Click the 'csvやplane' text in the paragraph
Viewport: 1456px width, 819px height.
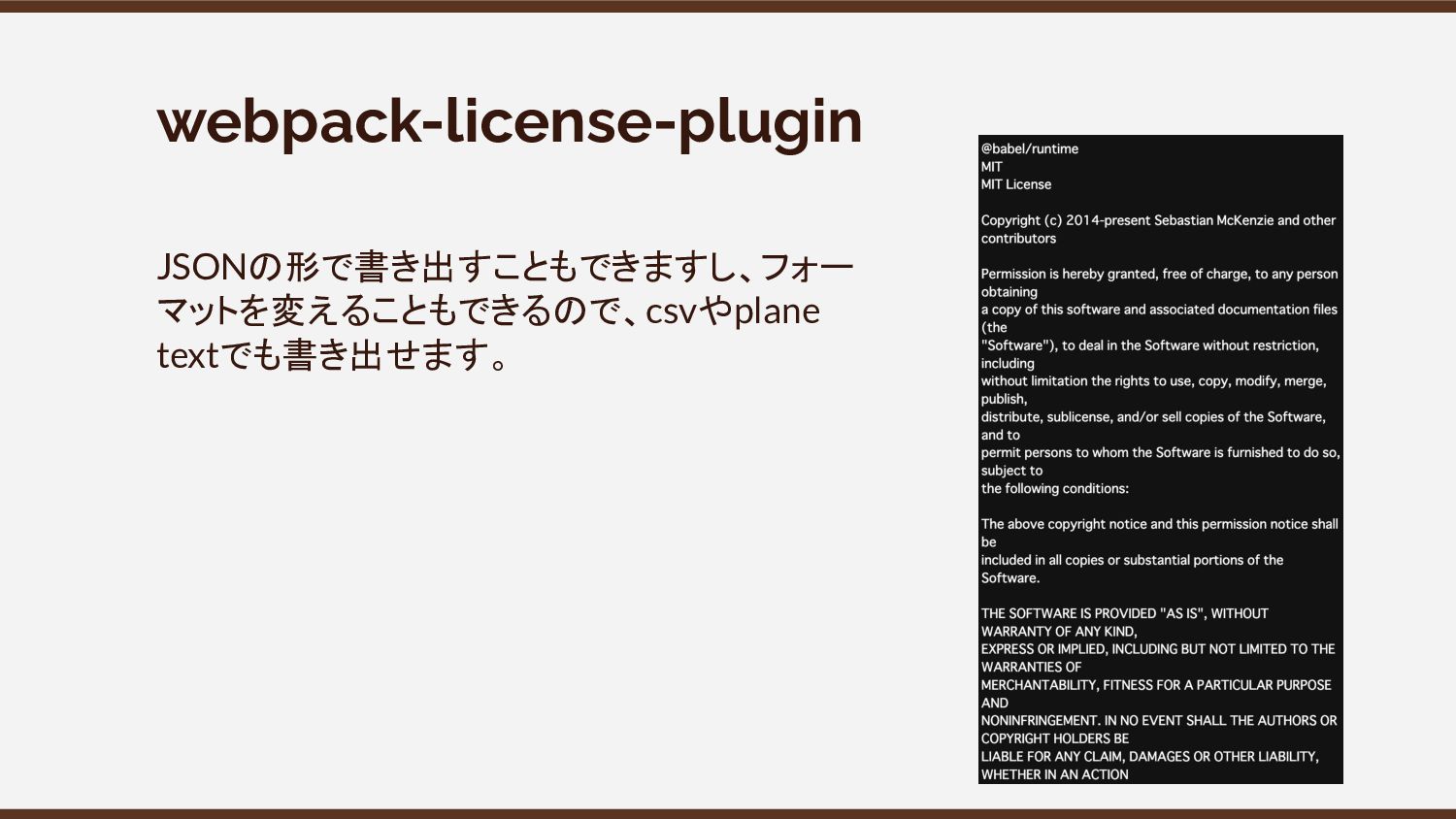(733, 311)
